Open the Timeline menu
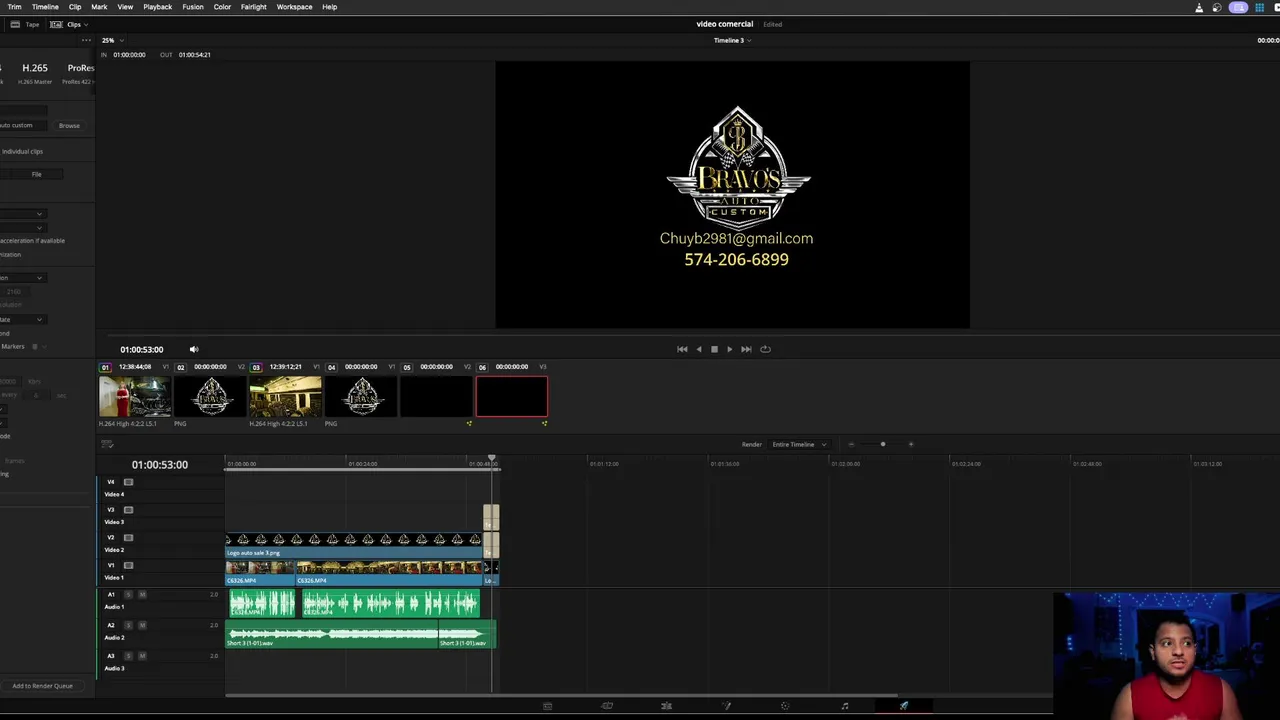Viewport: 1280px width, 720px height. point(45,7)
